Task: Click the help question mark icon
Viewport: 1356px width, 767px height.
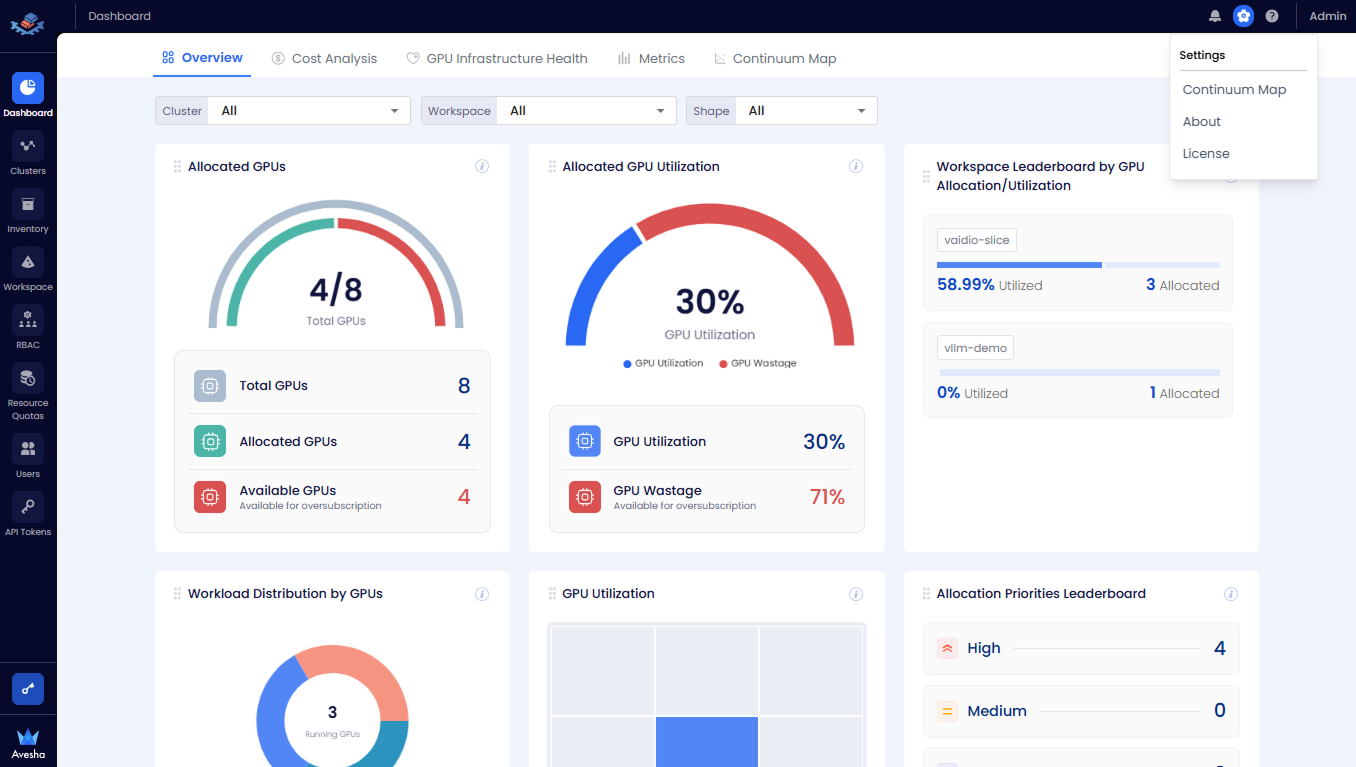Action: (1272, 16)
